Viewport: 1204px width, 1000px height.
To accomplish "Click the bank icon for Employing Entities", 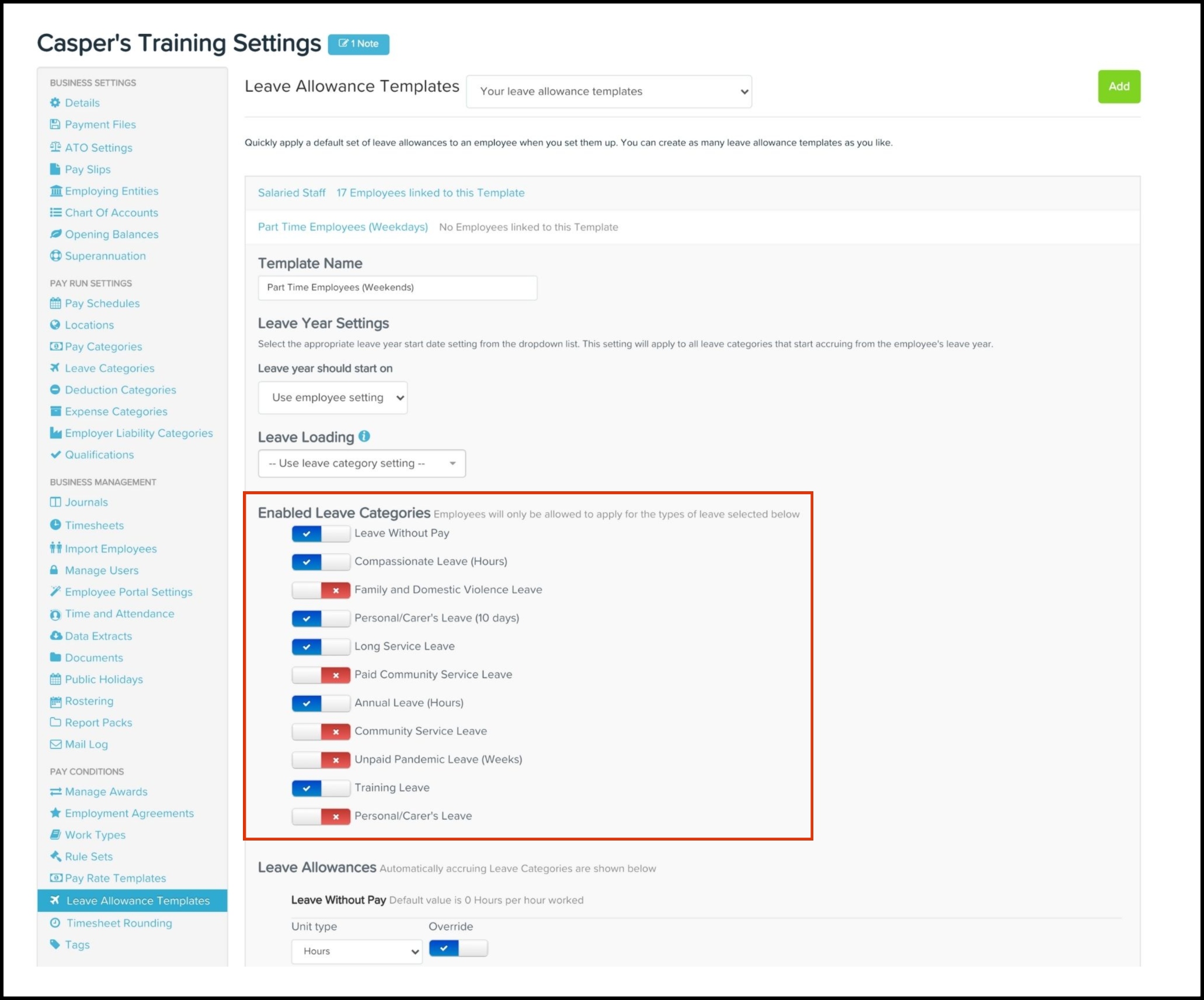I will [55, 191].
